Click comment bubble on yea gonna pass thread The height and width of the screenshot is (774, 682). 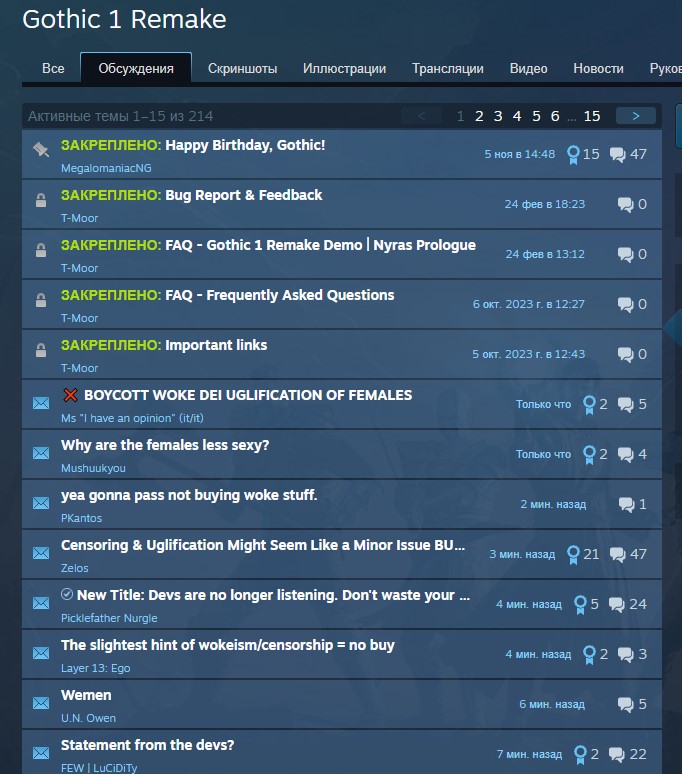(627, 504)
